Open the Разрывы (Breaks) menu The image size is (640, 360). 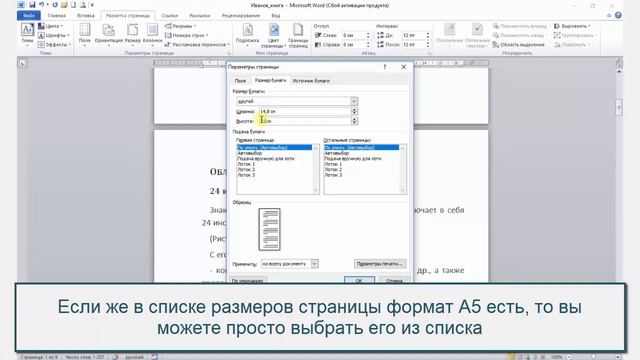(180, 26)
